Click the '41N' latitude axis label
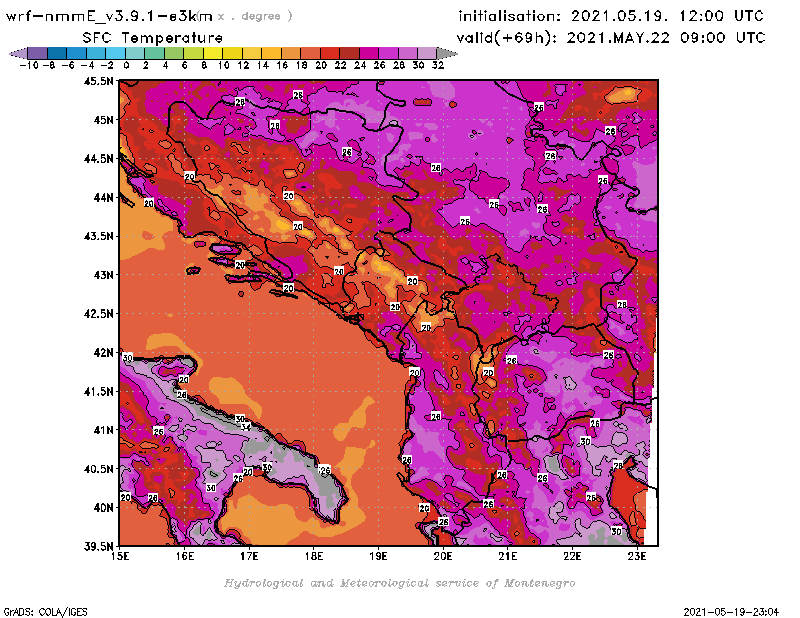This screenshot has width=800, height=618. [103, 430]
